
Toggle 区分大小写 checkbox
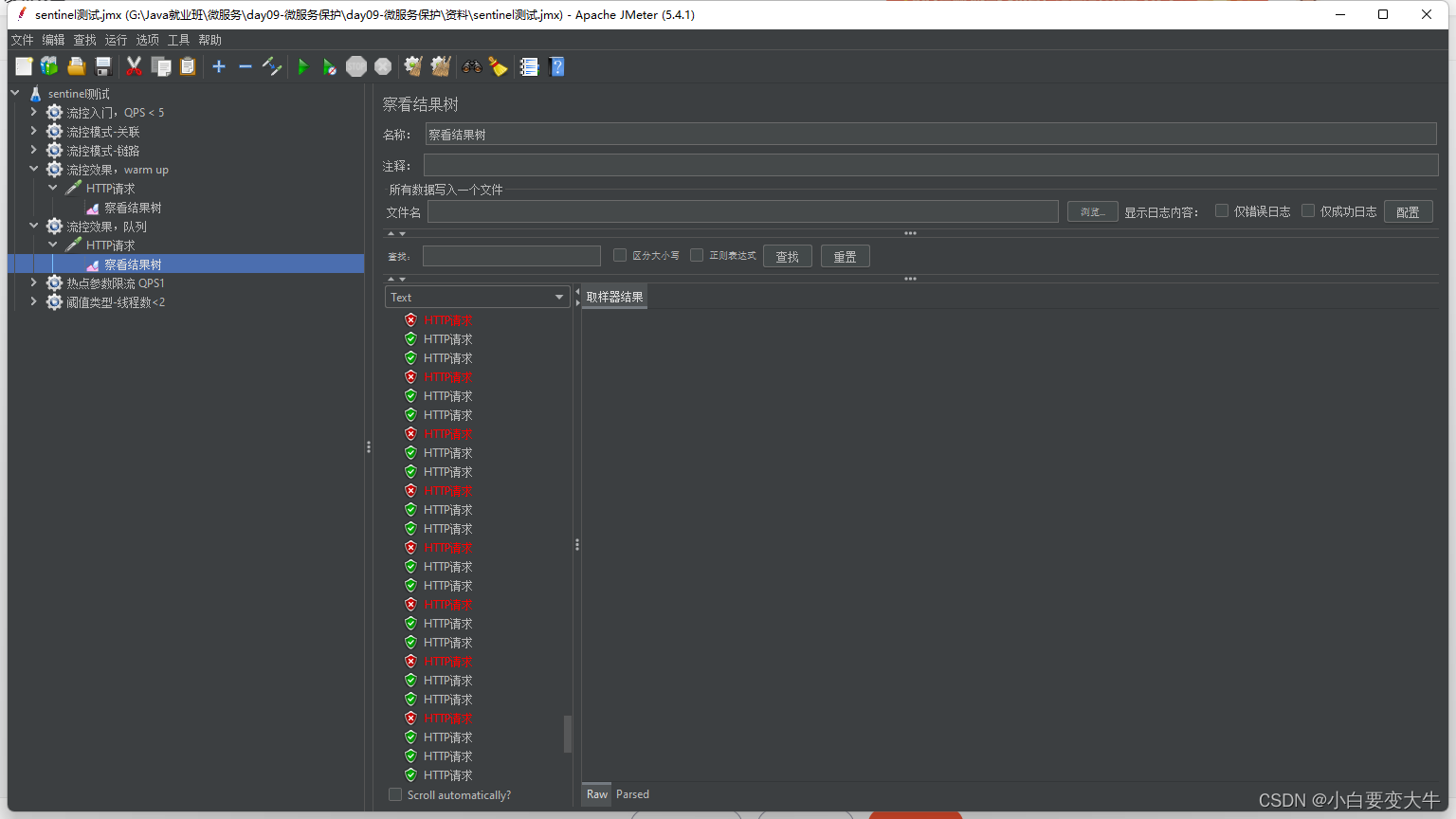pyautogui.click(x=620, y=255)
